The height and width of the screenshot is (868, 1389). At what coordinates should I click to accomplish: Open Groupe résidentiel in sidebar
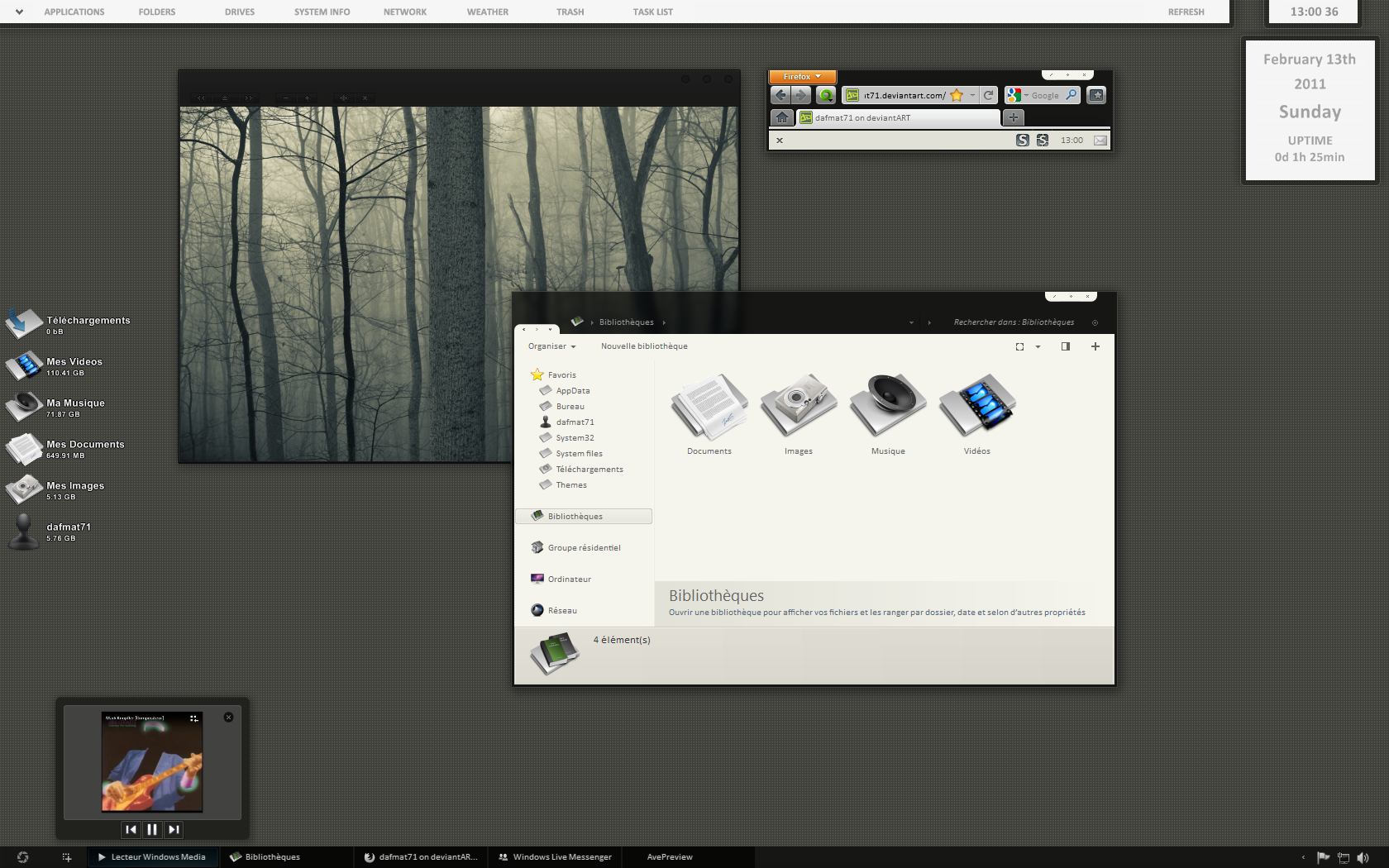tap(575, 547)
